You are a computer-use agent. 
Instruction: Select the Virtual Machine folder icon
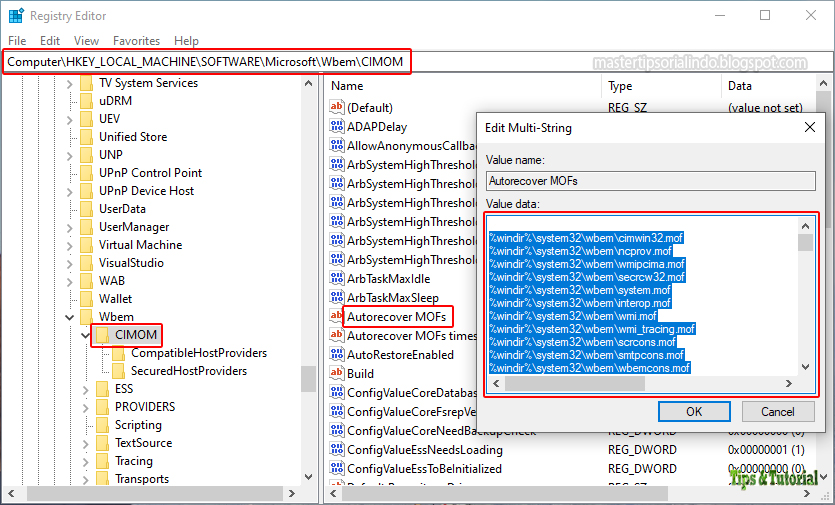pyautogui.click(x=86, y=245)
